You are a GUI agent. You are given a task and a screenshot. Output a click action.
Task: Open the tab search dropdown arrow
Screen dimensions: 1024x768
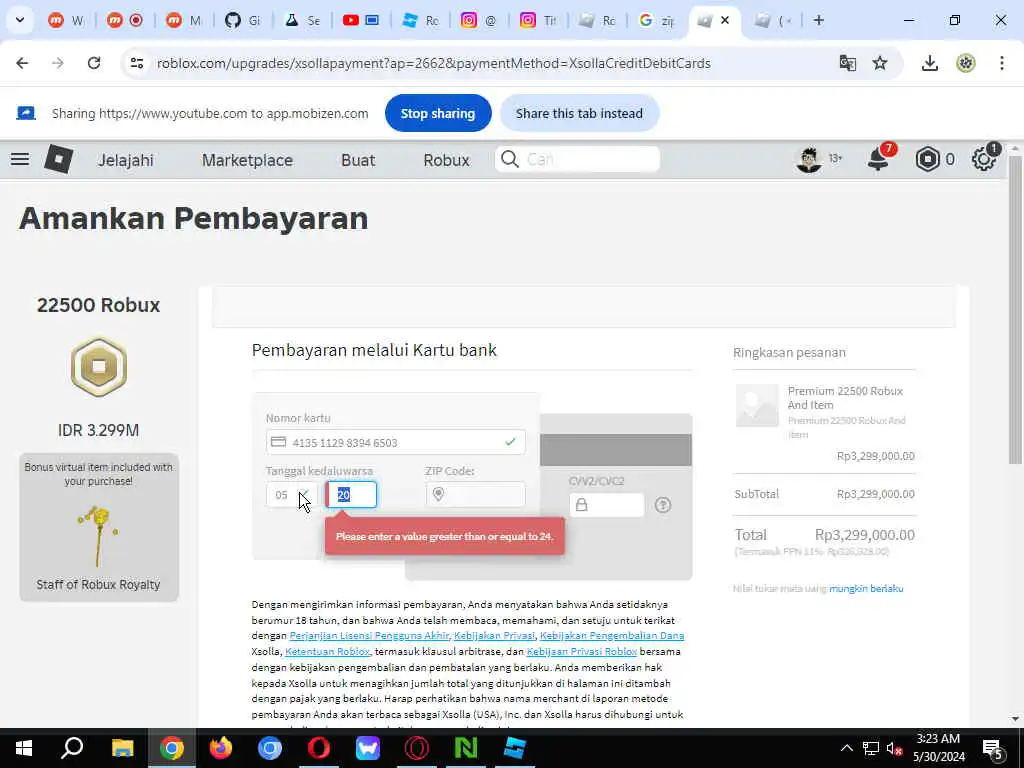pos(20,20)
